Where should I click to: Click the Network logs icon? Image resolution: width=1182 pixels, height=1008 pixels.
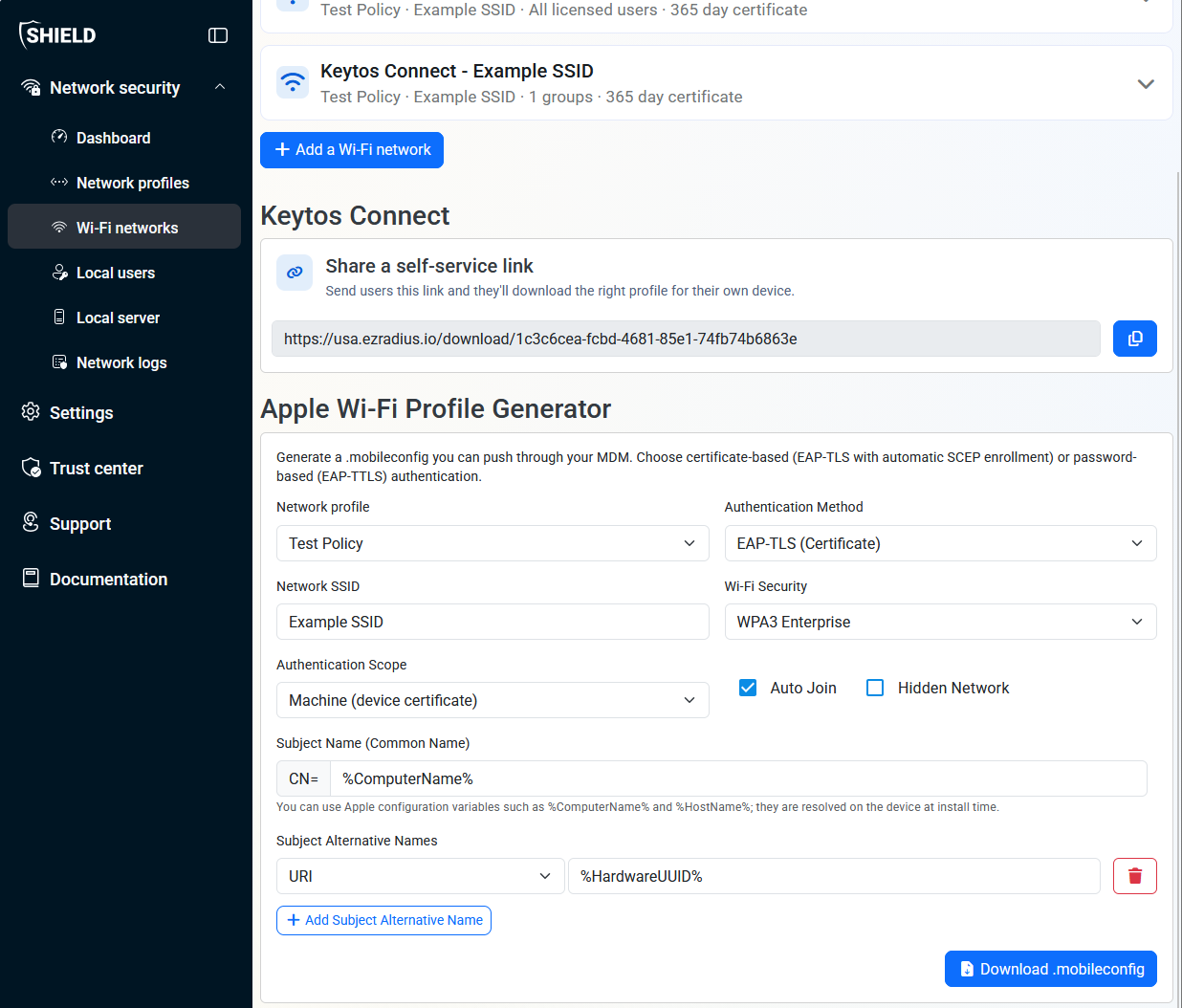pyautogui.click(x=59, y=362)
